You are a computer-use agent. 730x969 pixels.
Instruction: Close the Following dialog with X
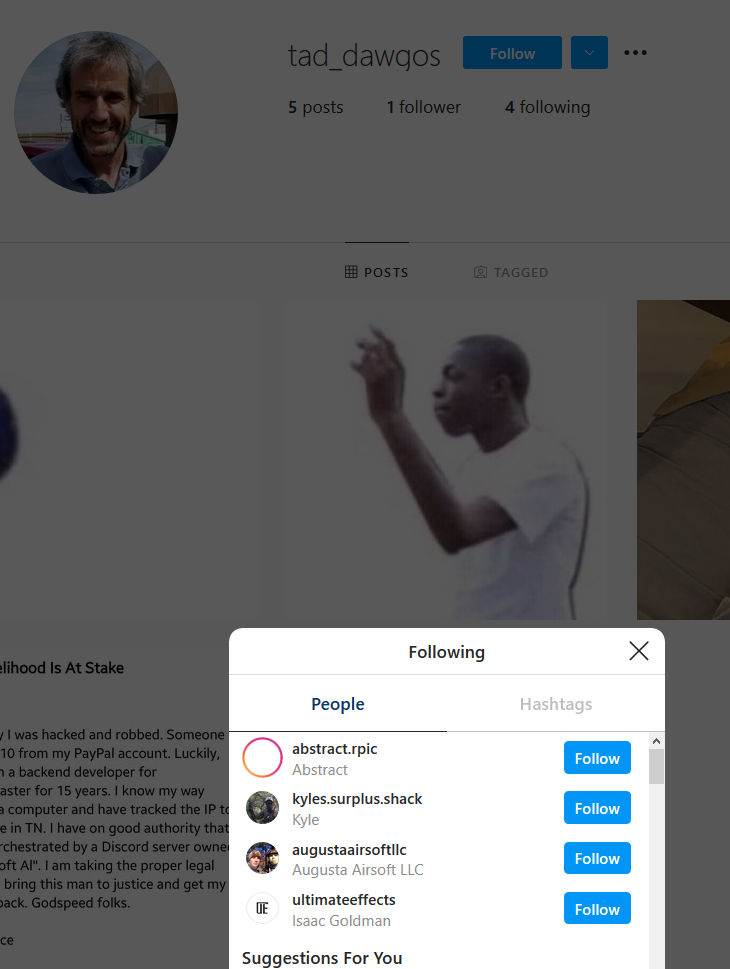tap(639, 651)
